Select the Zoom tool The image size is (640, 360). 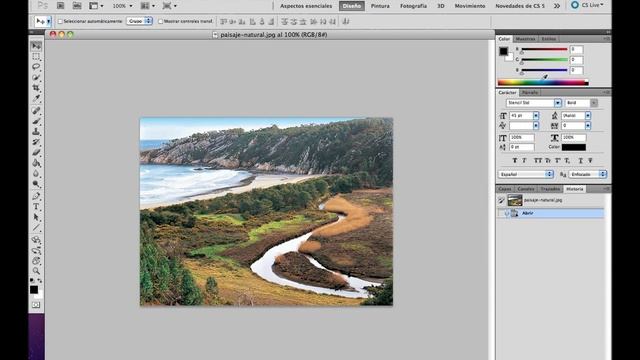[x=36, y=271]
